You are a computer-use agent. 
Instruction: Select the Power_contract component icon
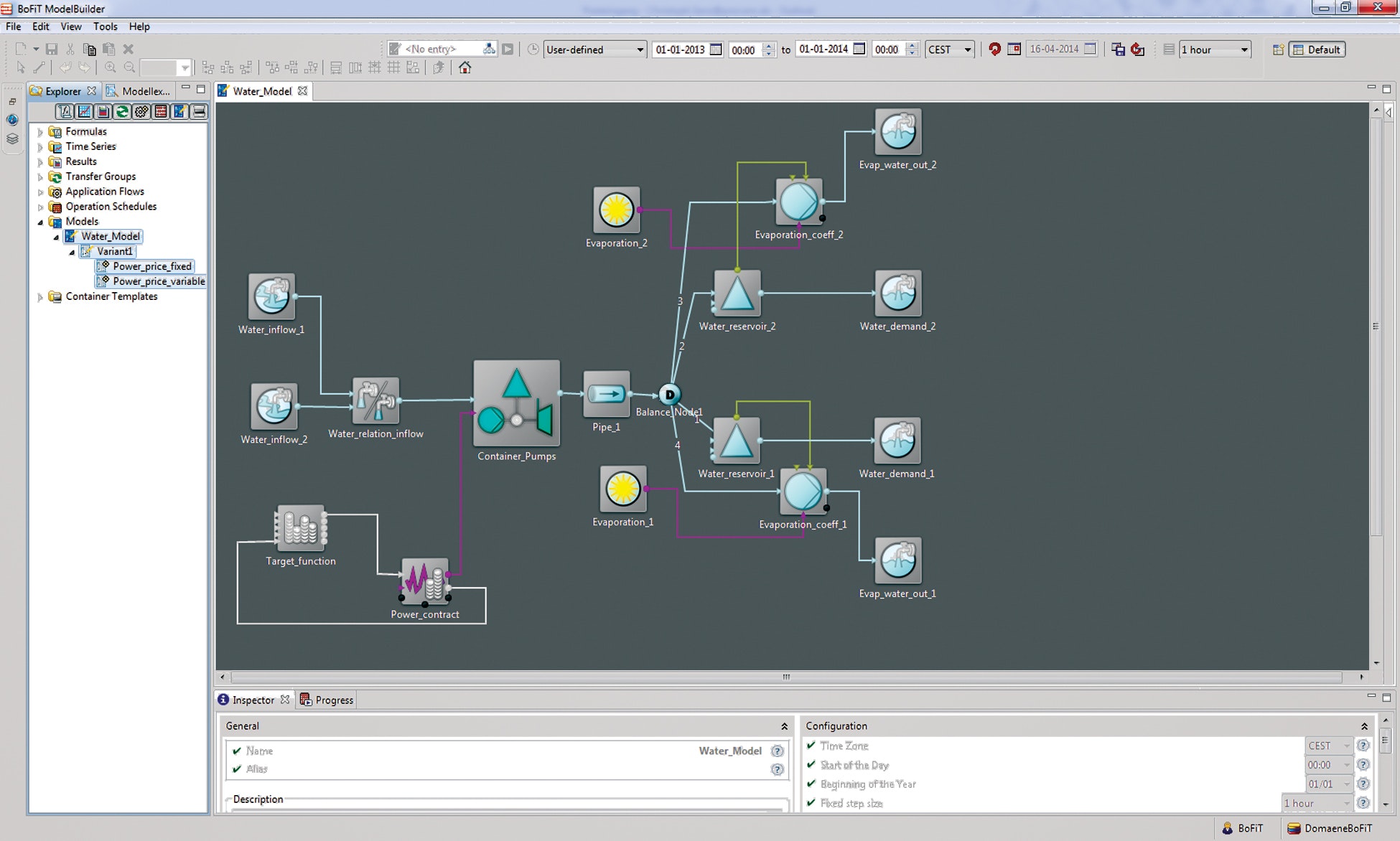click(425, 581)
